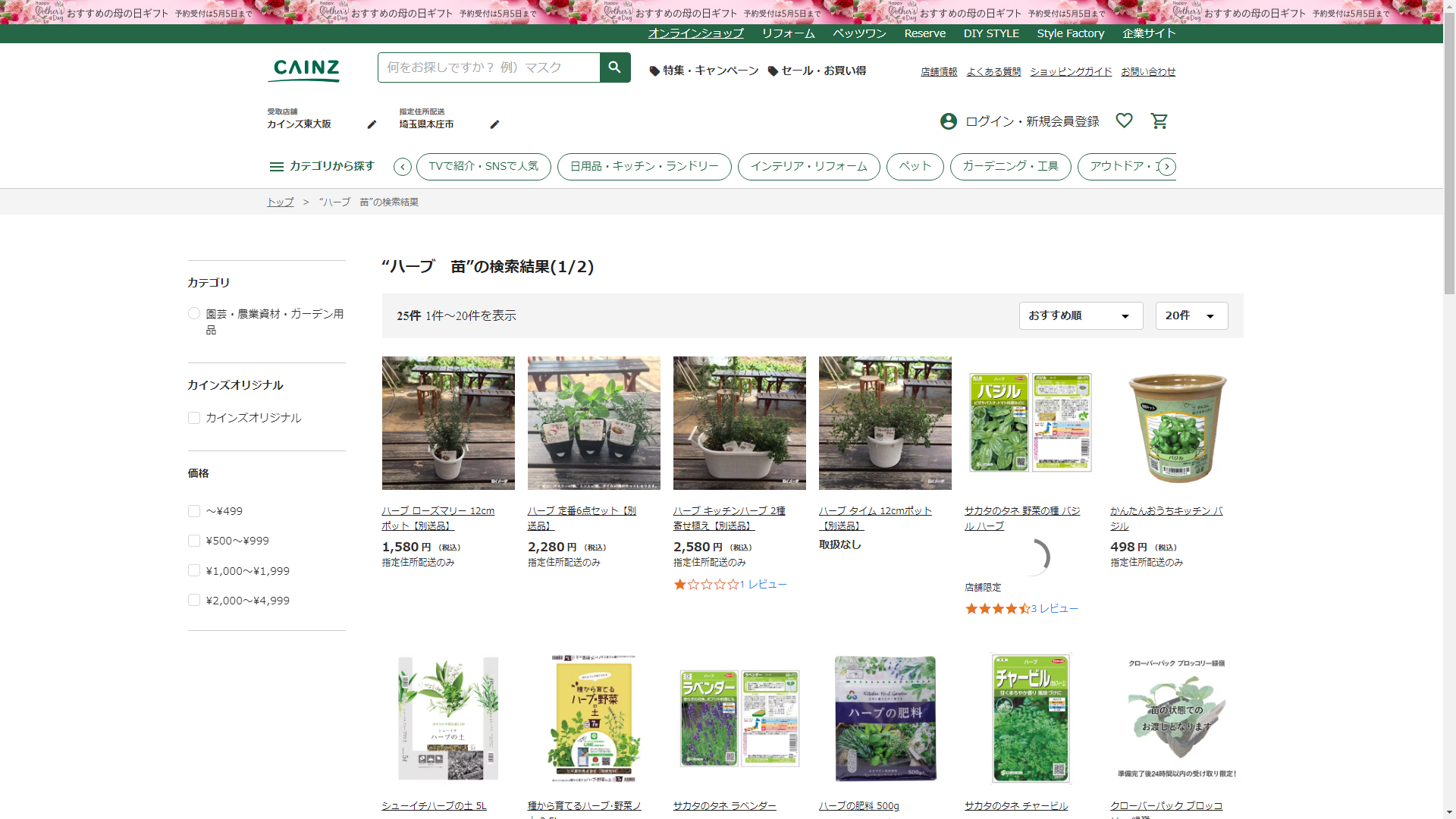Enable the ¥500〜¥999 price filter
Viewport: 1456px width, 819px height.
[194, 541]
